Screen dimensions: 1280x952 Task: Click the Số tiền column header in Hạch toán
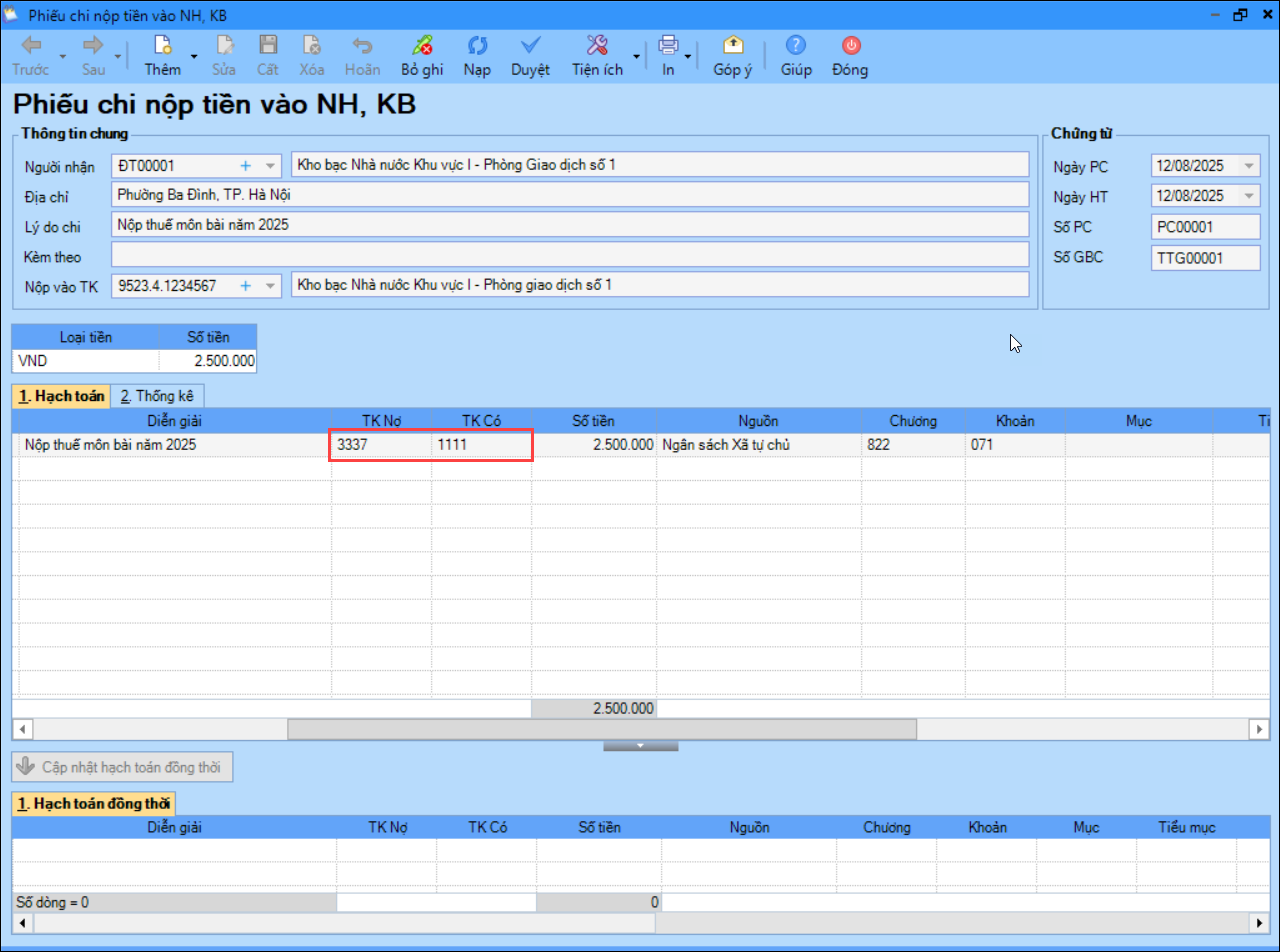594,421
